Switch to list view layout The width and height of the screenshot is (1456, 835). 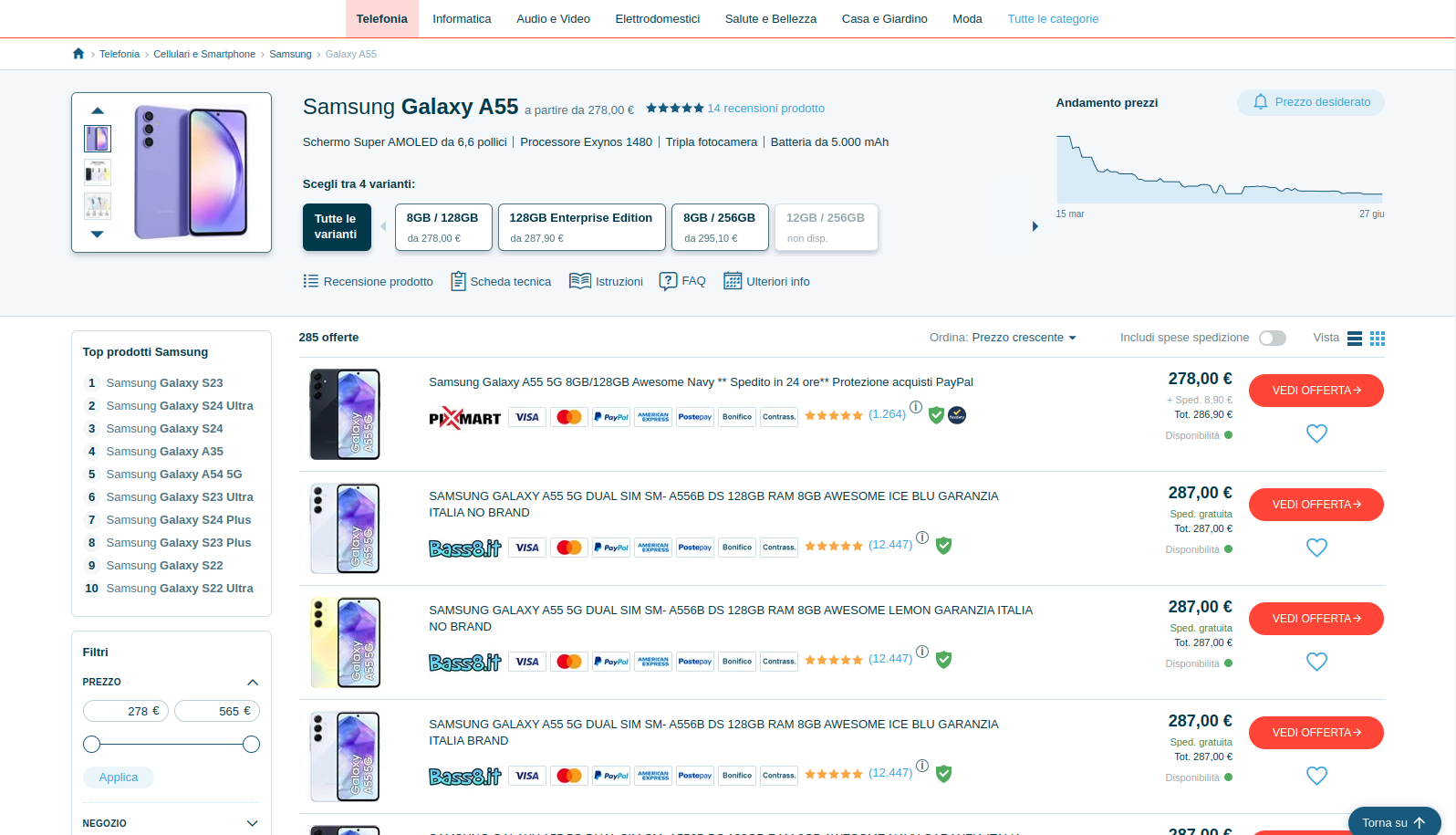1355,339
